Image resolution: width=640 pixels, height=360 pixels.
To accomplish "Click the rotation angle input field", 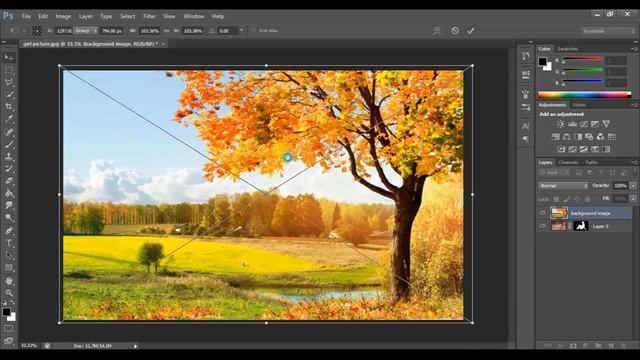I will pyautogui.click(x=227, y=31).
